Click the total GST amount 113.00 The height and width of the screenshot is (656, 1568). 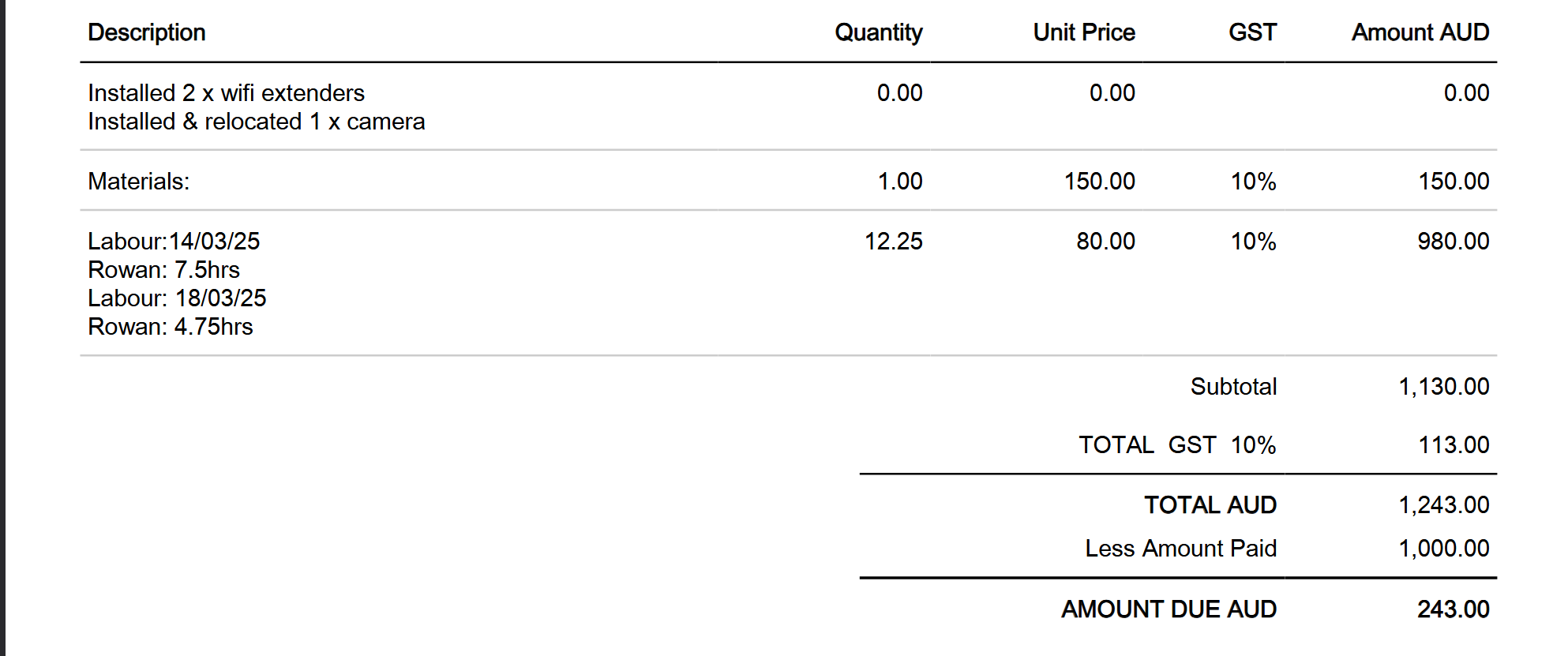pos(1454,445)
